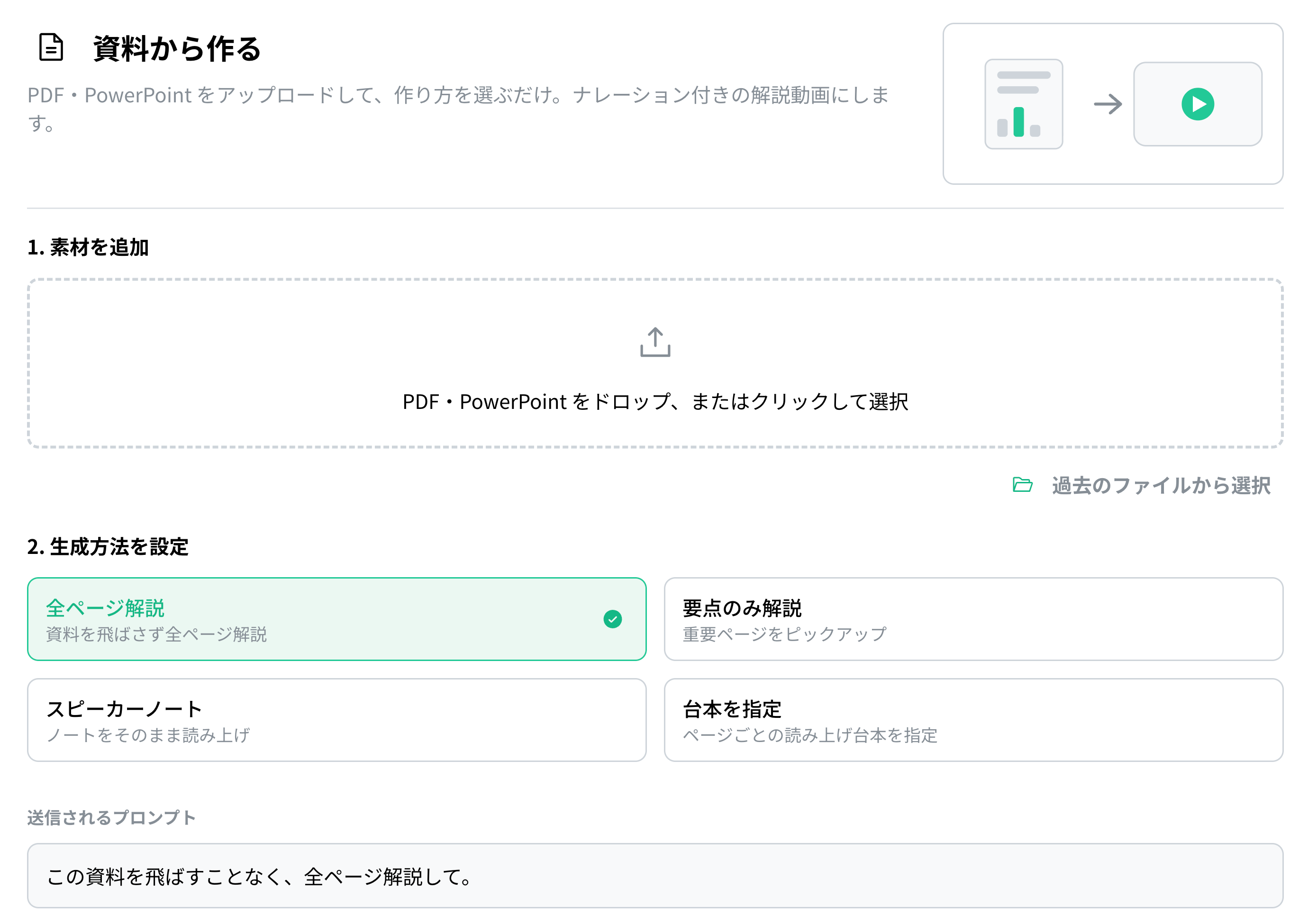Click the document icon beside 資料から作る

[x=51, y=47]
